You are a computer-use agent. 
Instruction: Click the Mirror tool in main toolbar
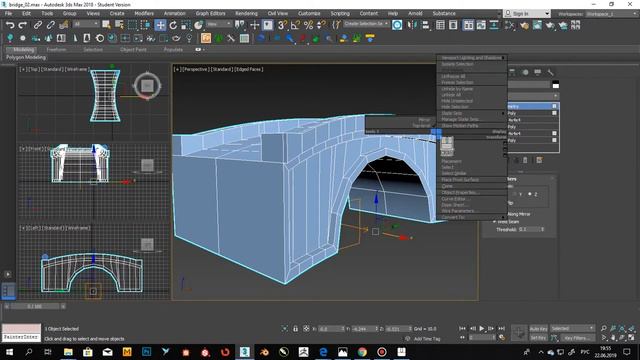[413, 25]
